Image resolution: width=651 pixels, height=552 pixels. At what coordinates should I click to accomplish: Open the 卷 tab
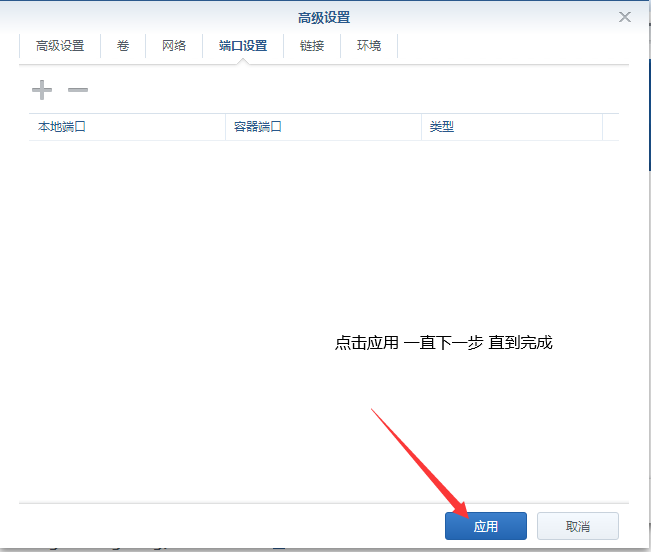point(123,46)
